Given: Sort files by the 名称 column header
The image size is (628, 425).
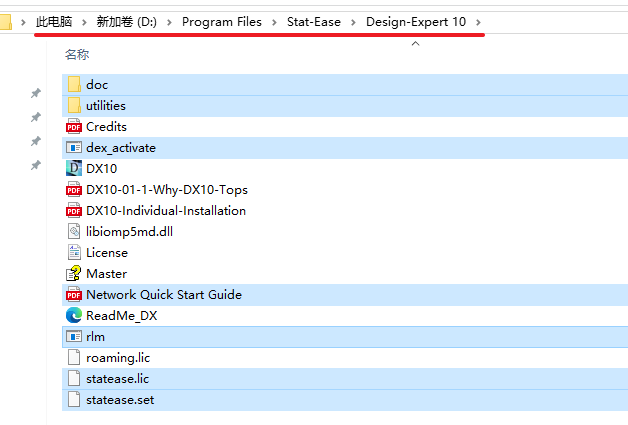Looking at the screenshot, I should tap(79, 54).
